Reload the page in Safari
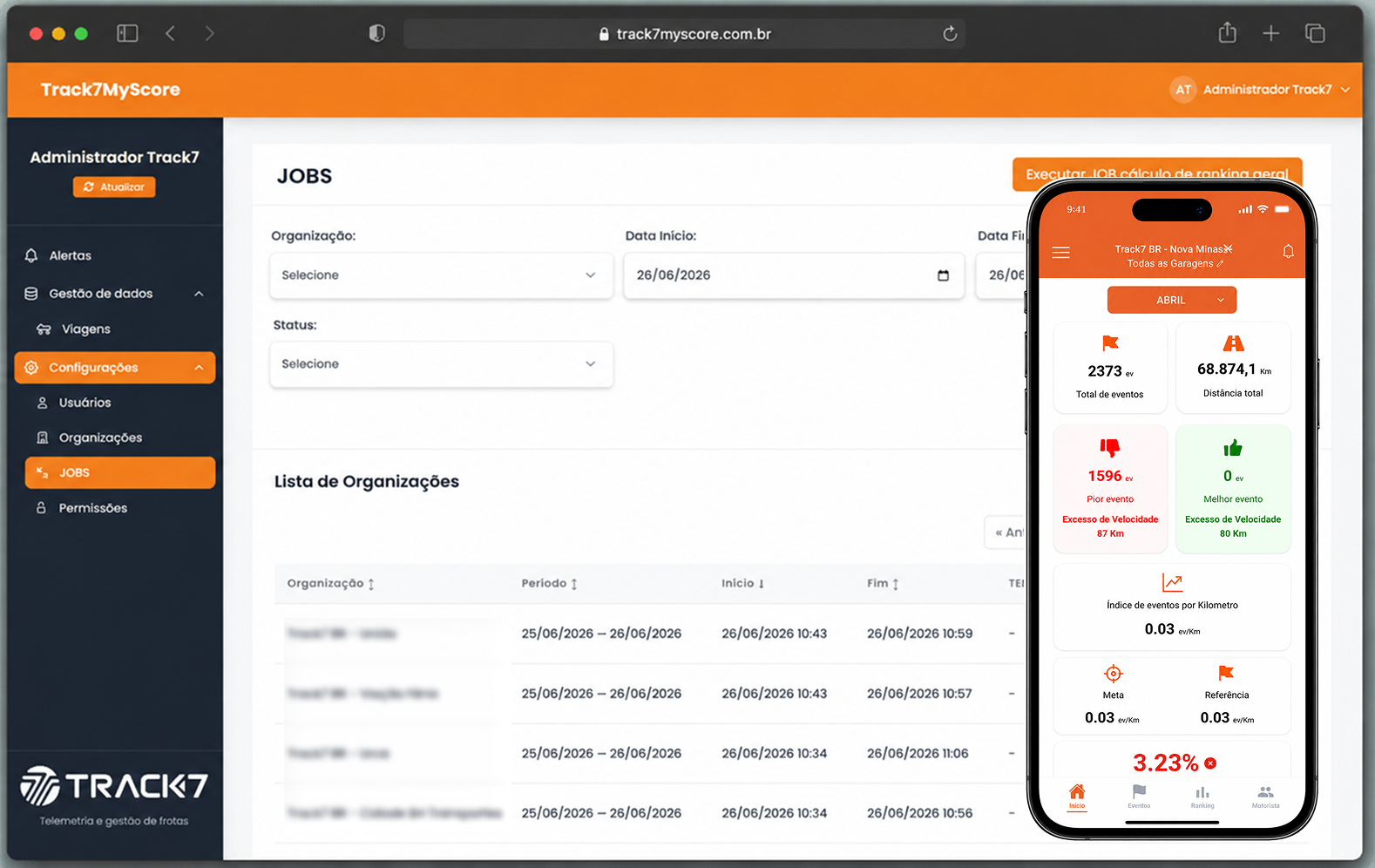Screen dimensions: 1375x868 click(x=950, y=34)
